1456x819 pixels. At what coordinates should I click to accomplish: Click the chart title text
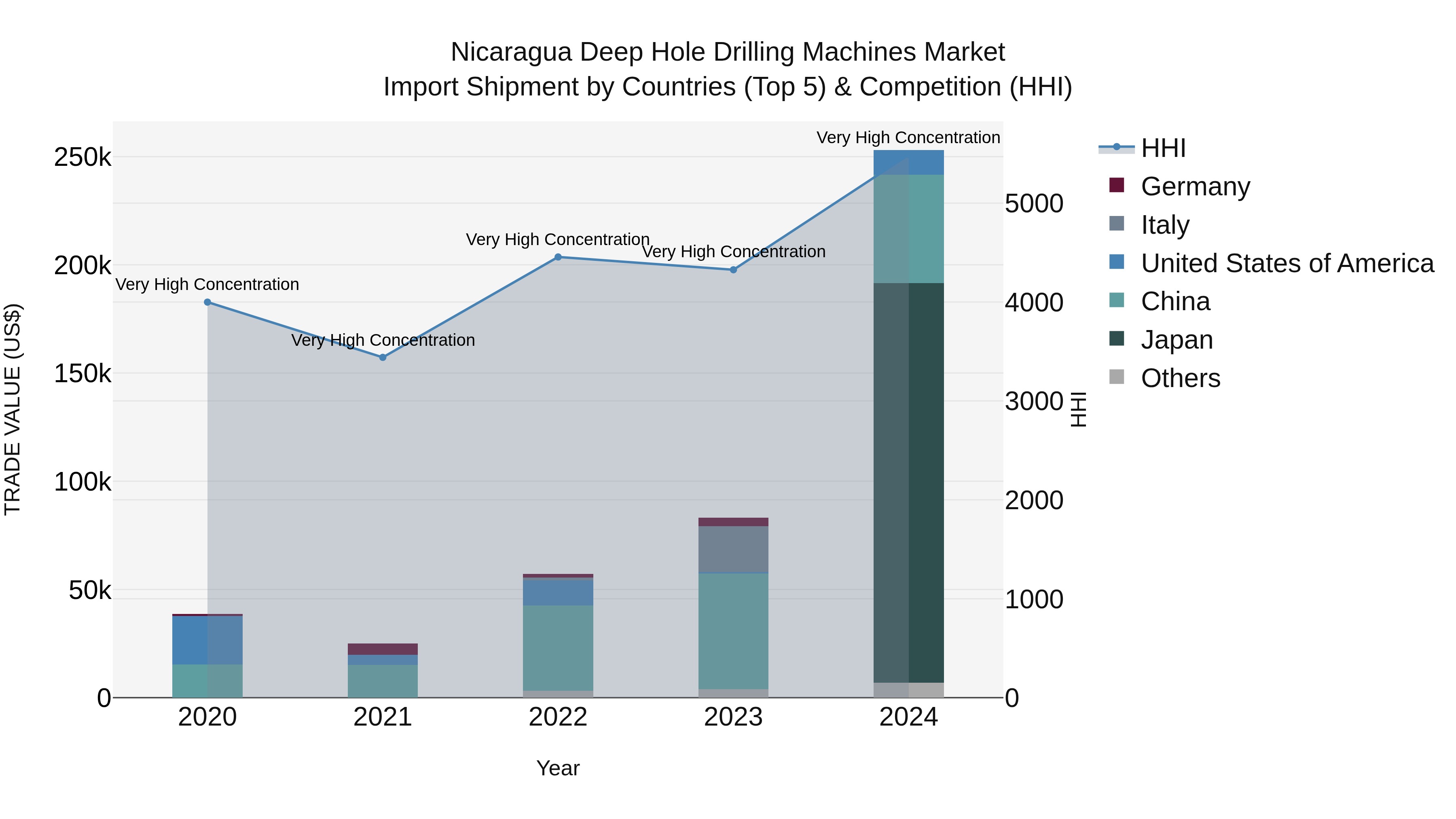coord(728,70)
